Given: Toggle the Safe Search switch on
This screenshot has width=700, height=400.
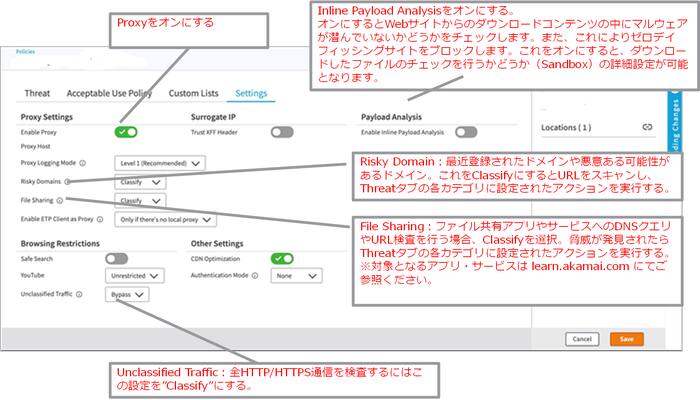Looking at the screenshot, I should (116, 257).
